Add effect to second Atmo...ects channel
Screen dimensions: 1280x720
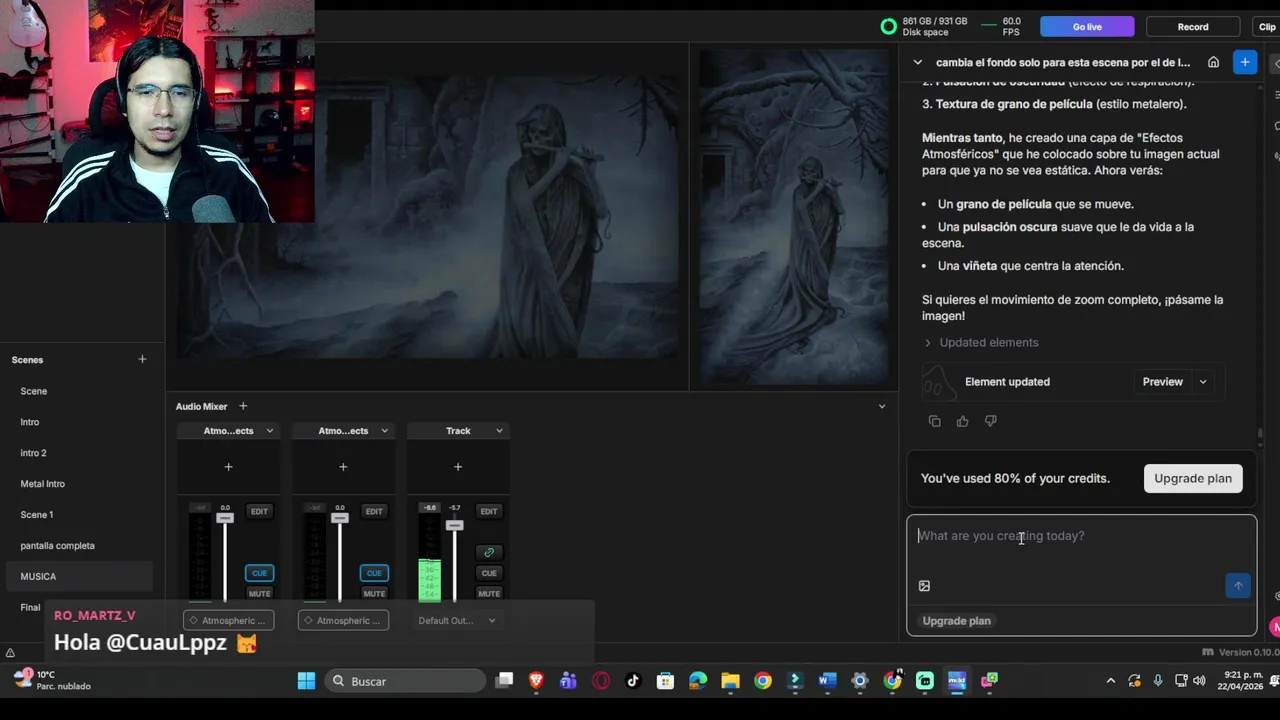[x=343, y=467]
